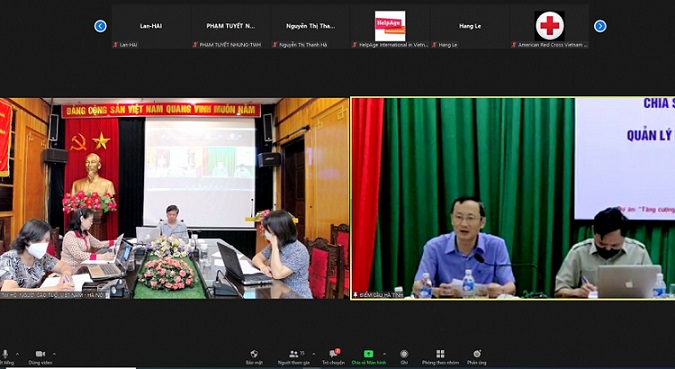Expand audio options arrow beside microphone
Screen dimensions: 675x369
point(17,354)
